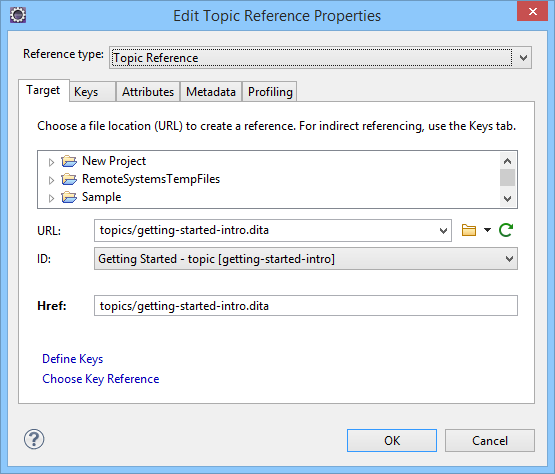The width and height of the screenshot is (555, 474).
Task: Expand the New Project tree node
Action: tap(51, 162)
